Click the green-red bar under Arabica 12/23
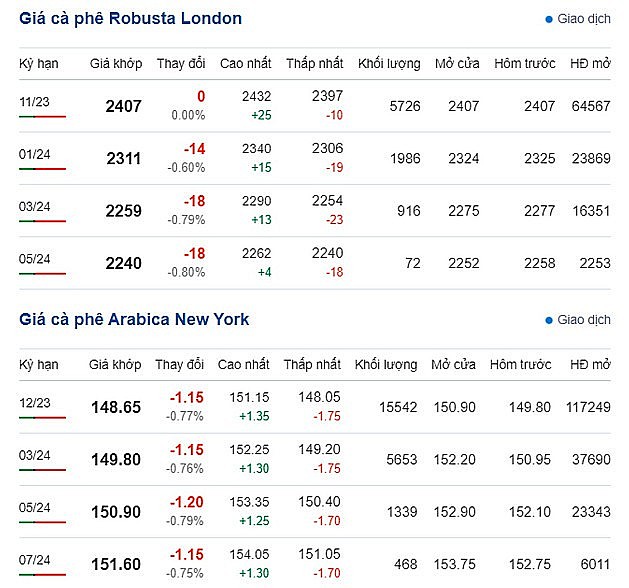This screenshot has width=629, height=588. [42, 417]
